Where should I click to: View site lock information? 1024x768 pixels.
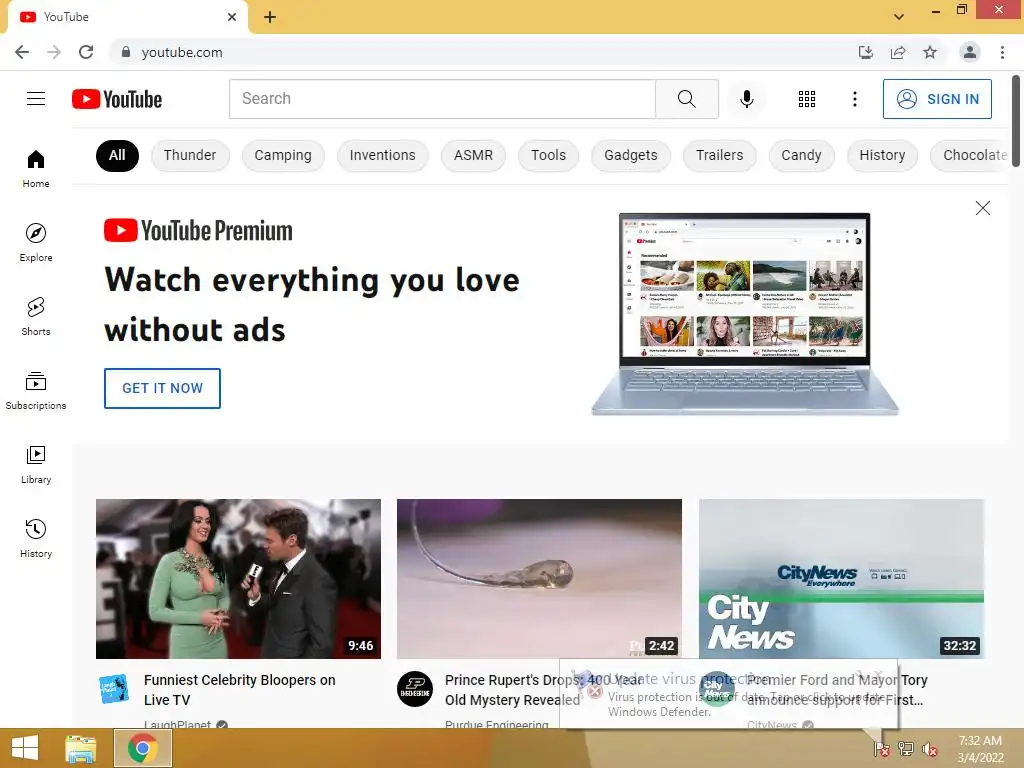pyautogui.click(x=126, y=52)
